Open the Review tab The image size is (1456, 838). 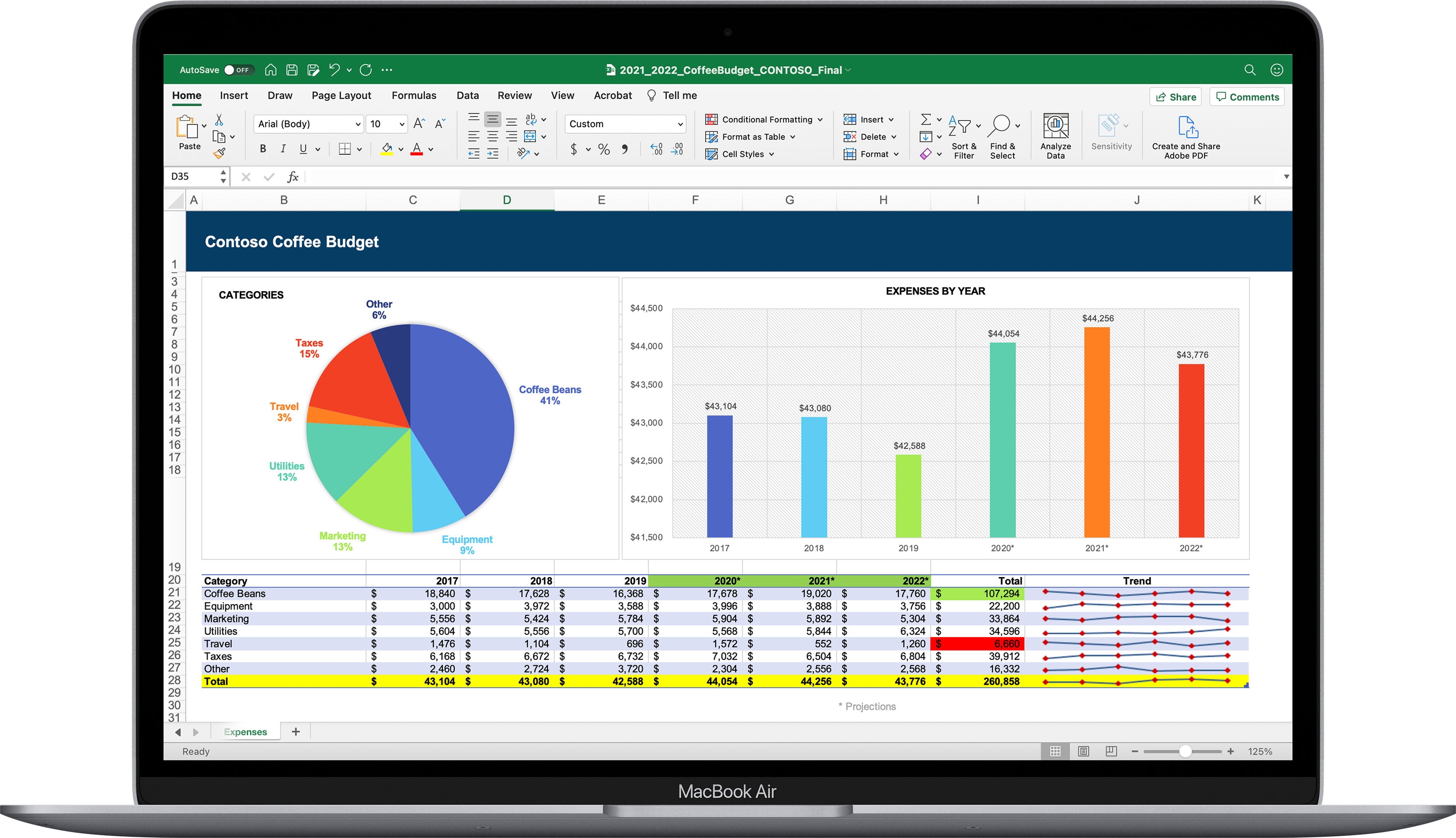click(x=514, y=96)
